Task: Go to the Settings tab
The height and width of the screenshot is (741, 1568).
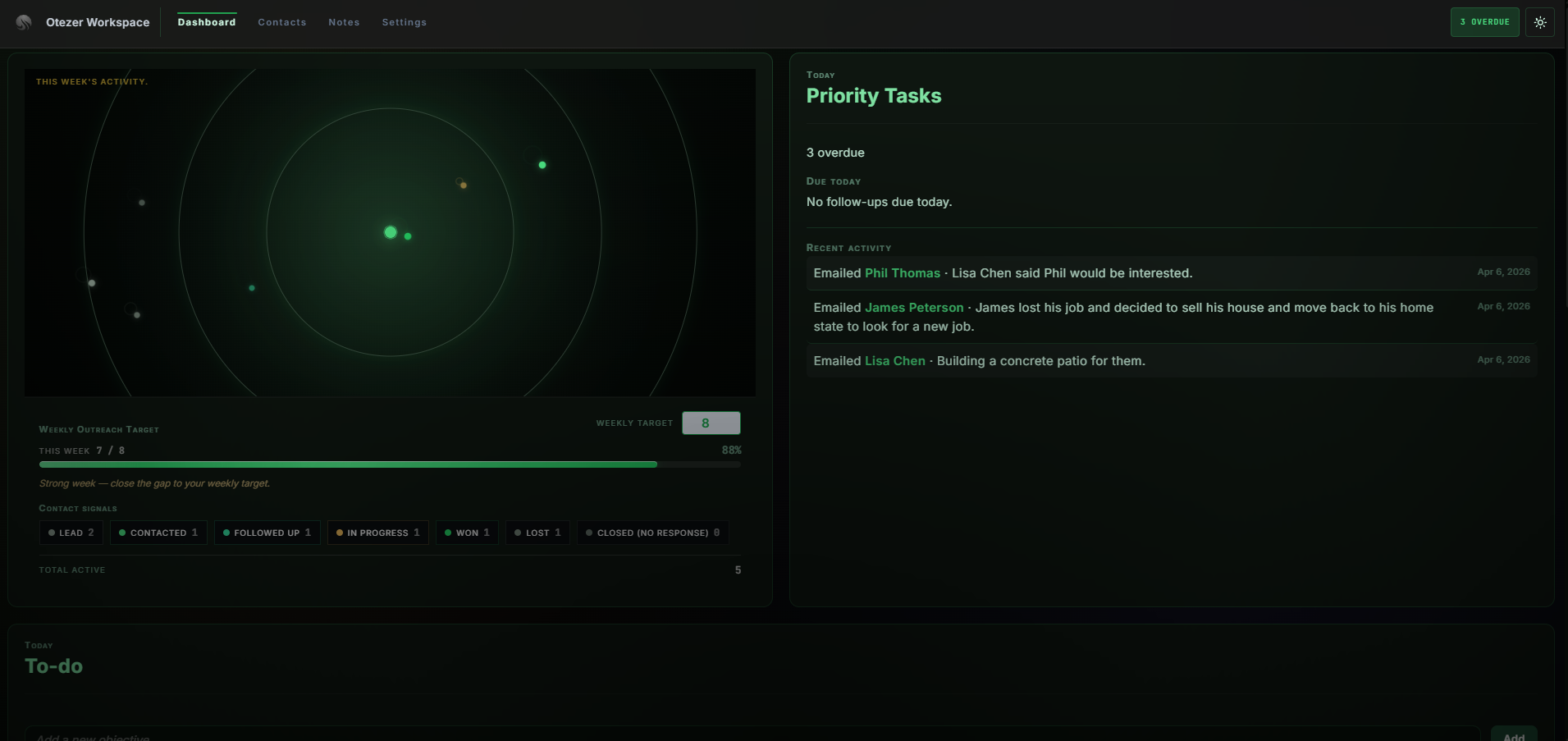Action: click(x=404, y=22)
